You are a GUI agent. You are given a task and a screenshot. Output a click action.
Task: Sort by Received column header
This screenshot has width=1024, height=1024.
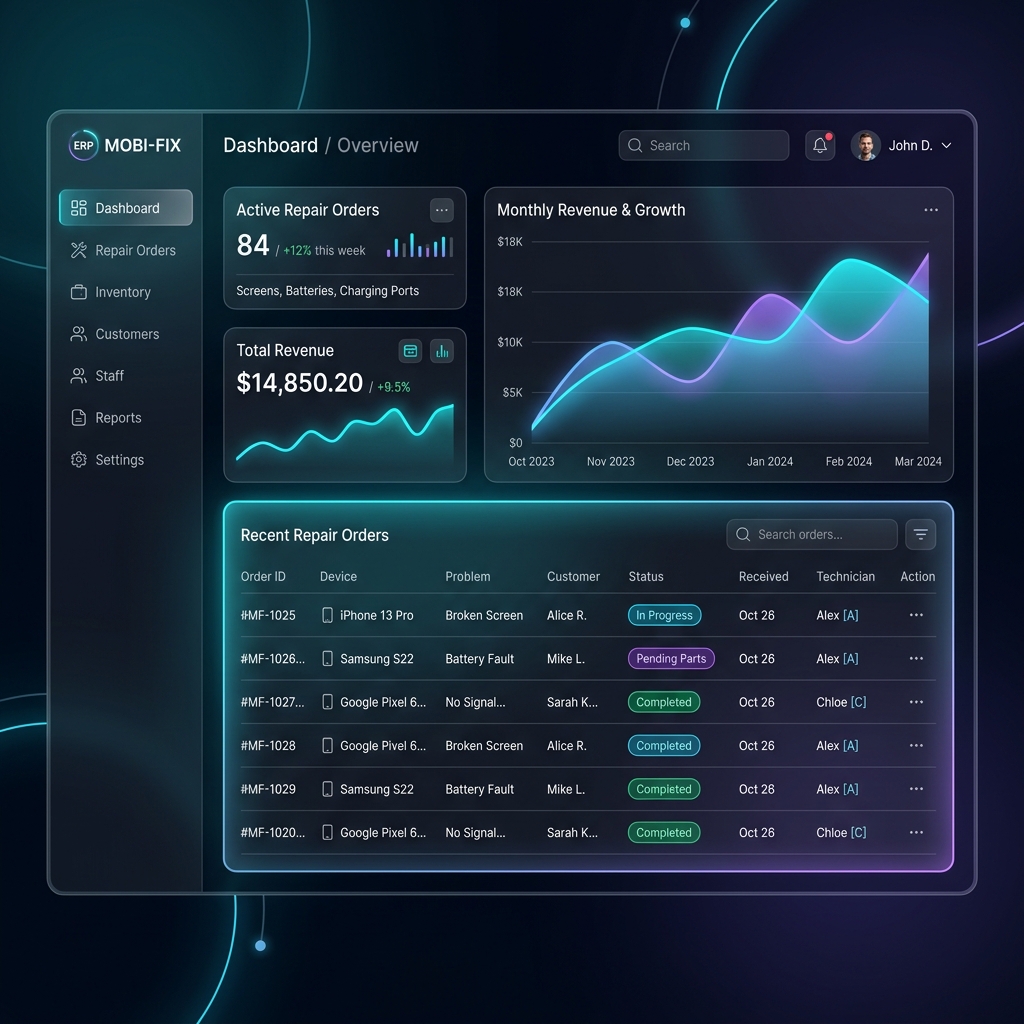(763, 577)
